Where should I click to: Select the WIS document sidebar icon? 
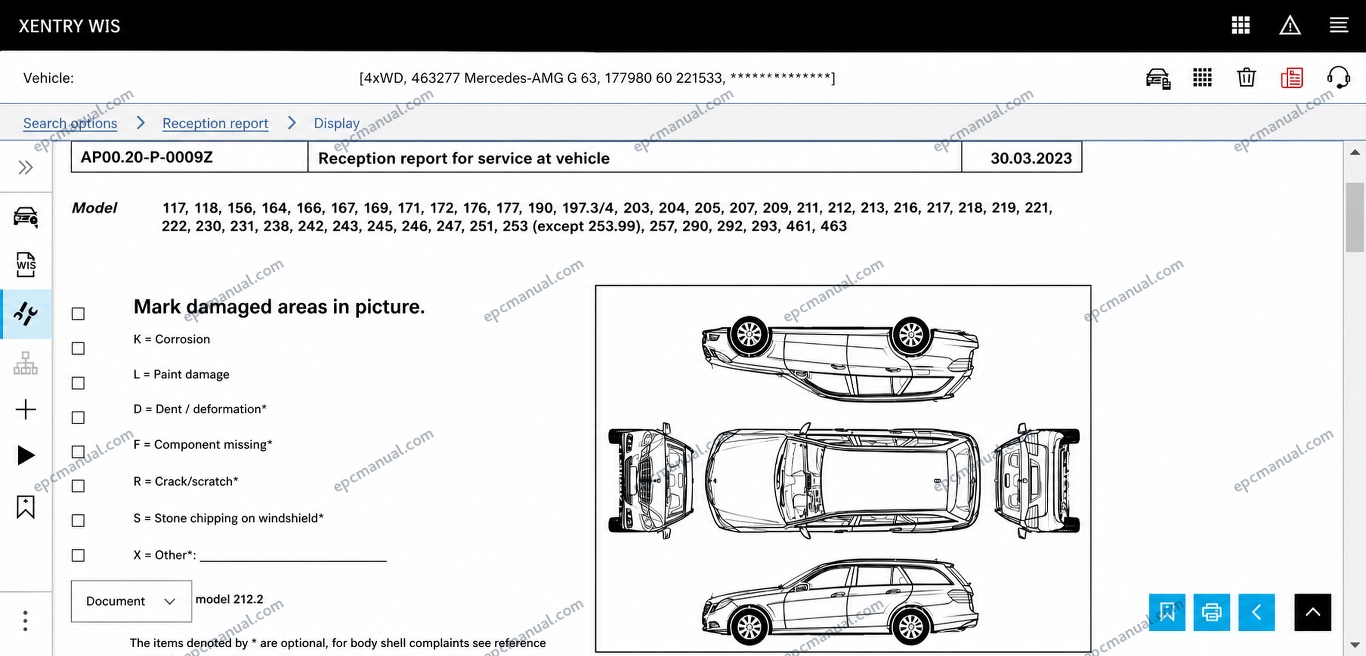[x=26, y=264]
